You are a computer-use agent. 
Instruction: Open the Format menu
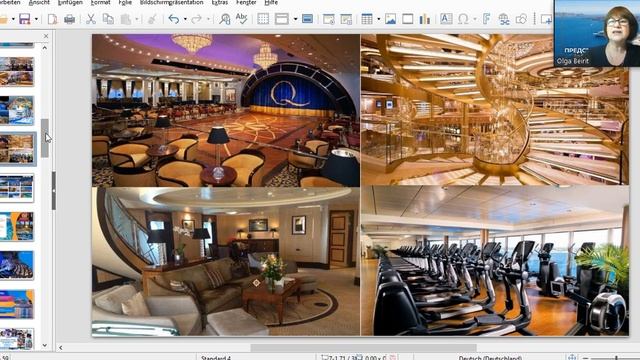point(100,2)
